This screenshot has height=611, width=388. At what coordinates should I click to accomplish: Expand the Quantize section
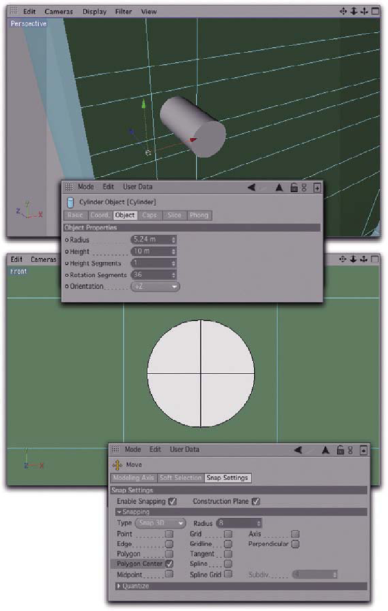[132, 586]
